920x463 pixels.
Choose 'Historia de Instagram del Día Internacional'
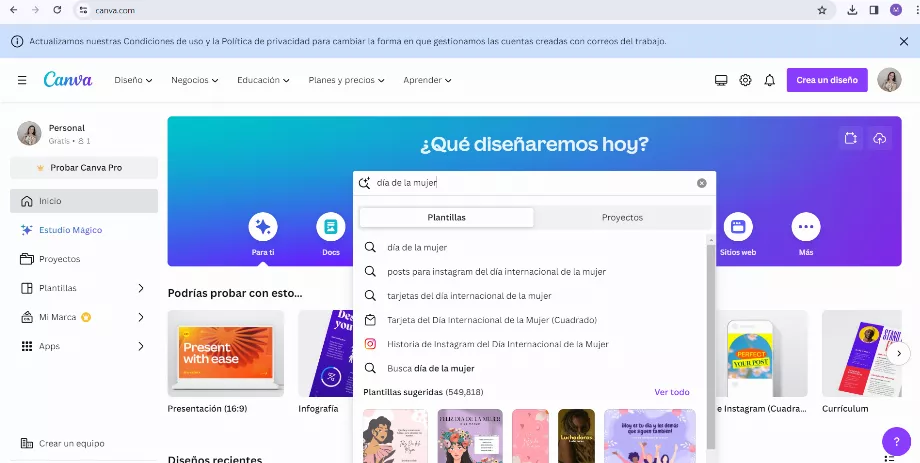pyautogui.click(x=530, y=344)
